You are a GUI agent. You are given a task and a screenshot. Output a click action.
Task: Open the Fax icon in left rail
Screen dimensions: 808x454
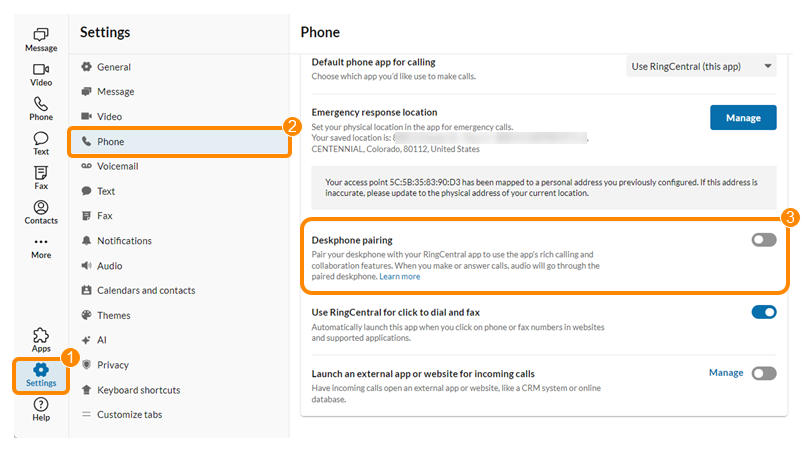coord(41,177)
